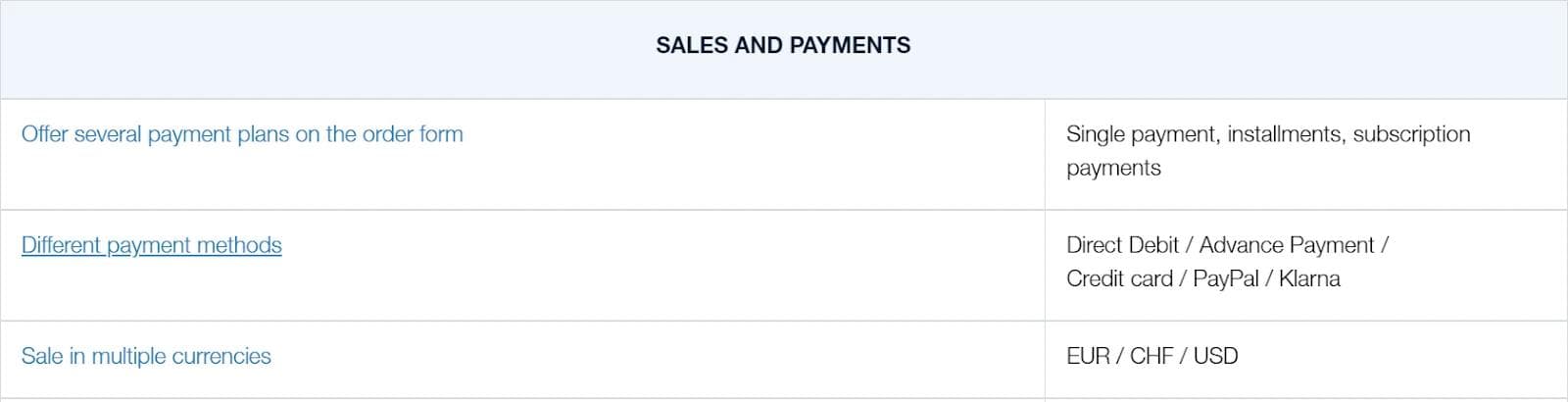The image size is (1568, 402).
Task: Click the 'Advance Payment' text
Action: [x=1287, y=245]
